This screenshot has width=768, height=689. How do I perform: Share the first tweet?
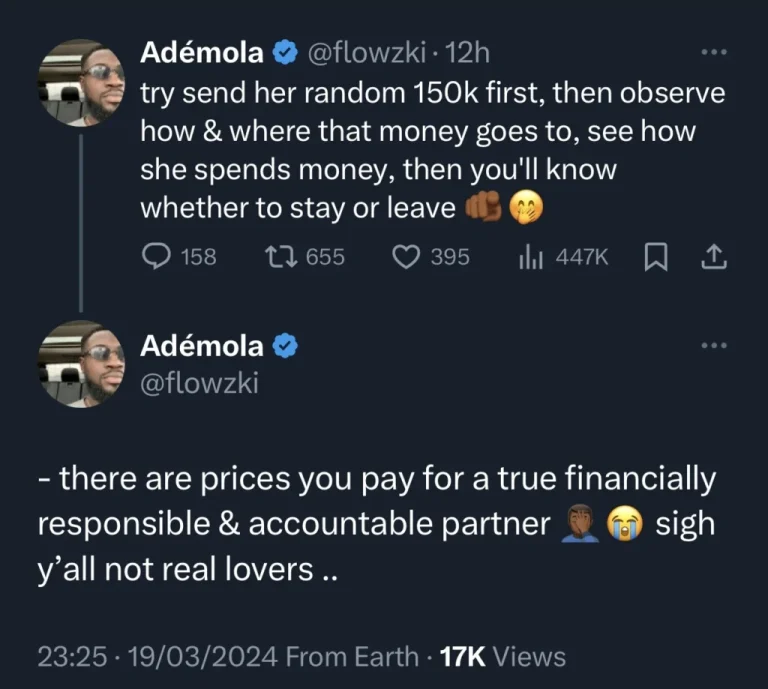pos(712,257)
